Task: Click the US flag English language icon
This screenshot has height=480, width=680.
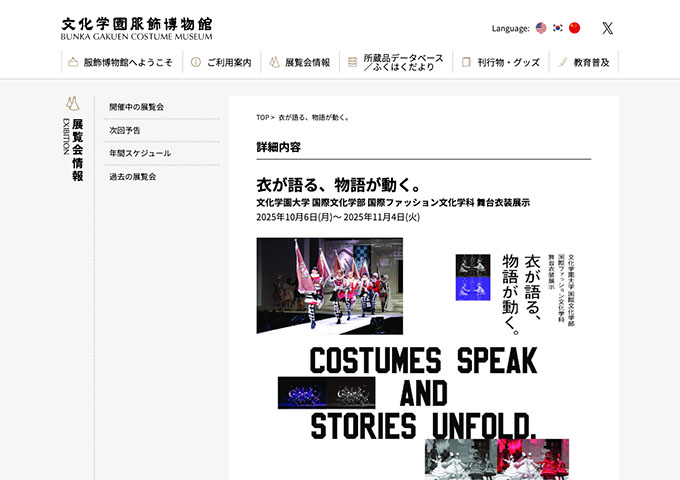Action: (x=541, y=28)
